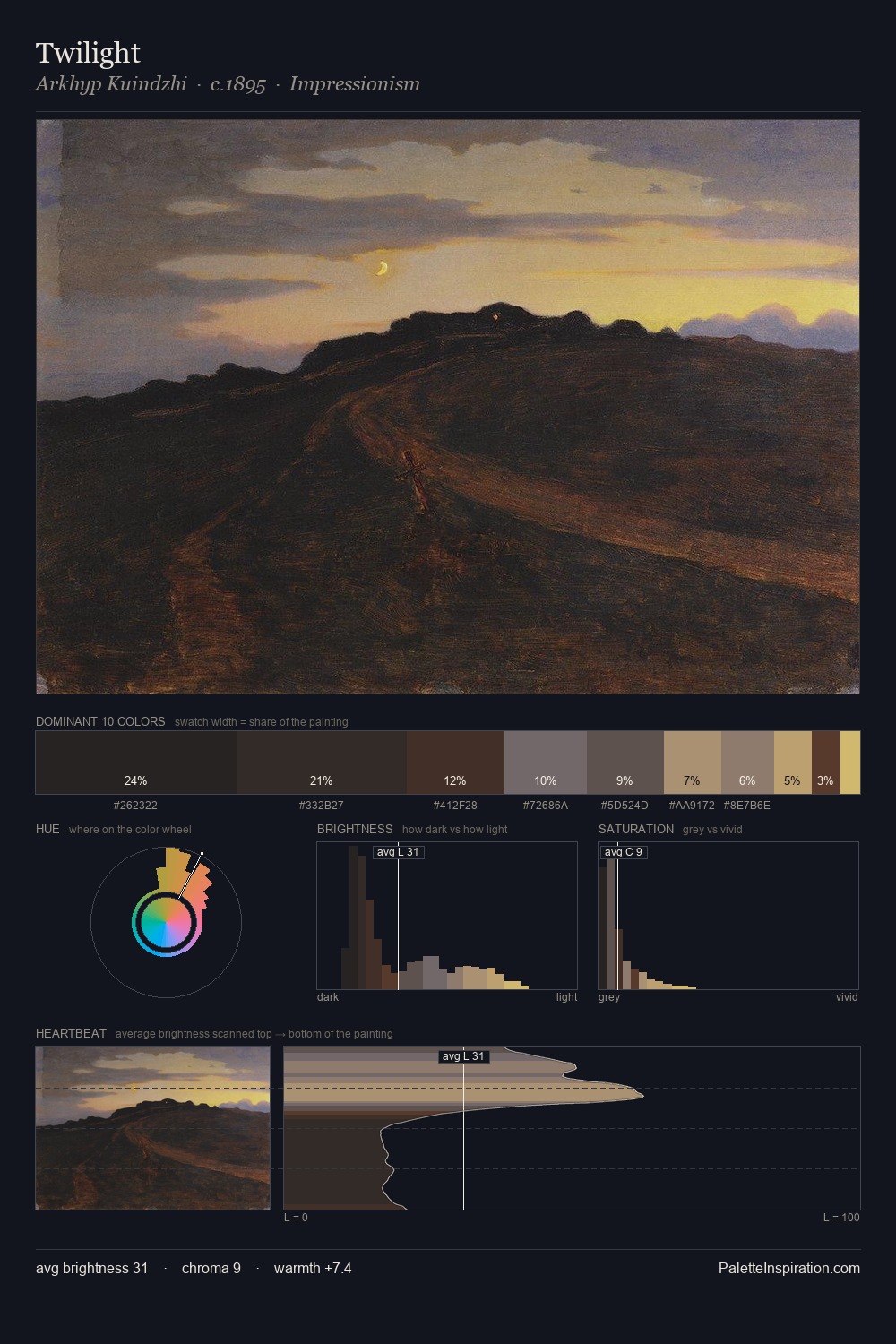This screenshot has width=896, height=1344.
Task: Click 'chroma 9' in the footer
Action: point(211,1269)
